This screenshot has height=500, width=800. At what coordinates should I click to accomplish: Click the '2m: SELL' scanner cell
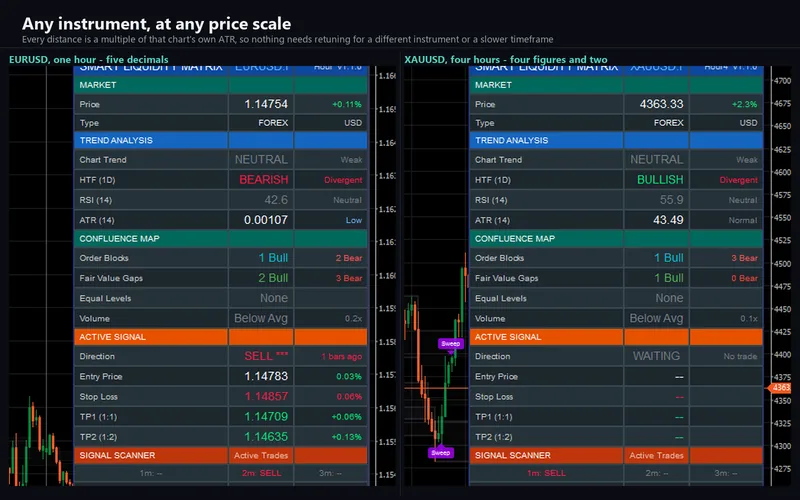click(x=261, y=473)
